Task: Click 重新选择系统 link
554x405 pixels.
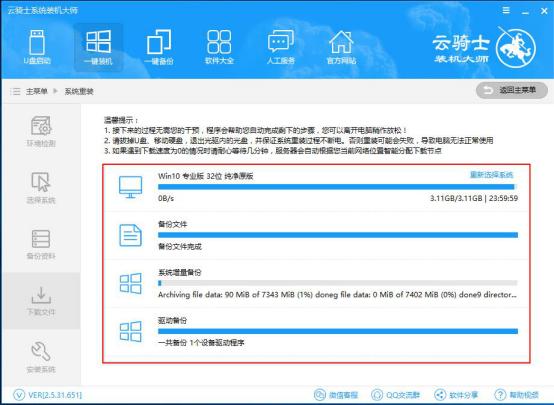Action: pyautogui.click(x=491, y=175)
